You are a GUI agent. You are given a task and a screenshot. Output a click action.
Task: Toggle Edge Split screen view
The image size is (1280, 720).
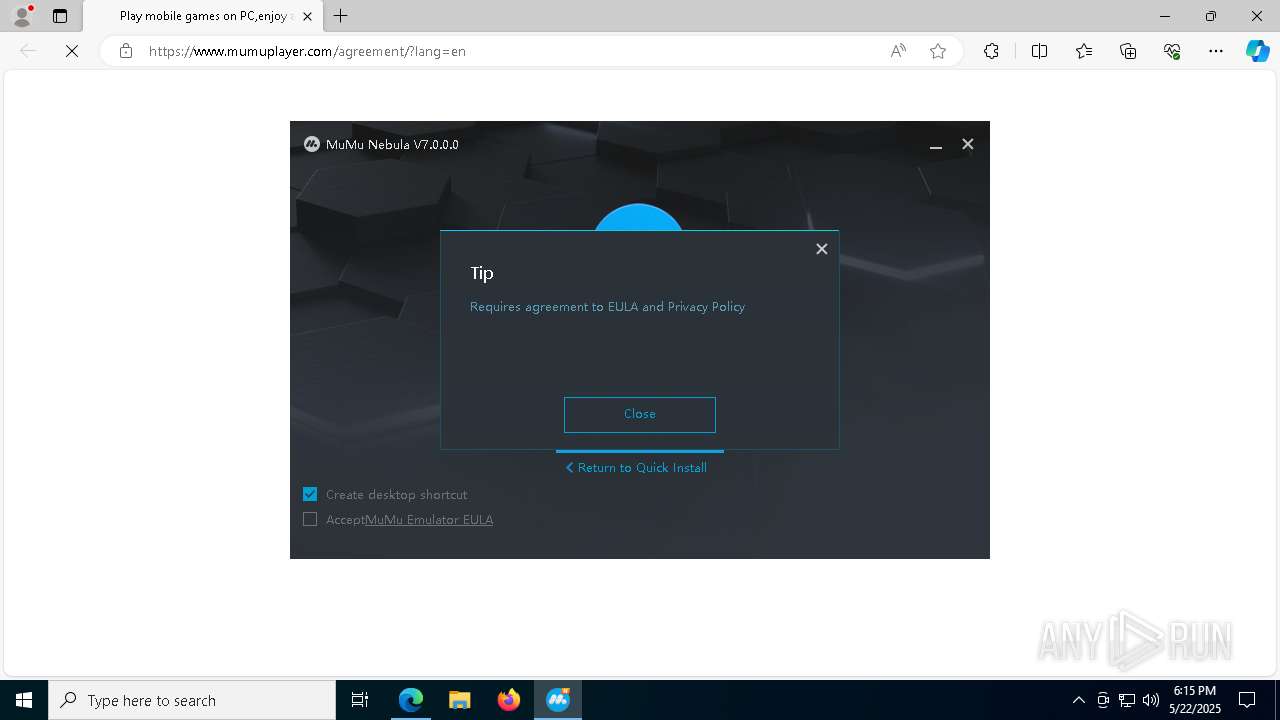[1039, 51]
